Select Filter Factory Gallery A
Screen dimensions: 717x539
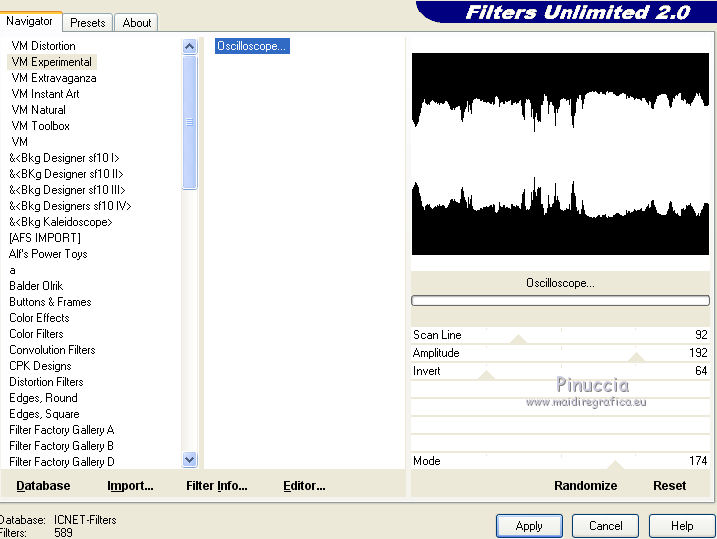pyautogui.click(x=61, y=430)
